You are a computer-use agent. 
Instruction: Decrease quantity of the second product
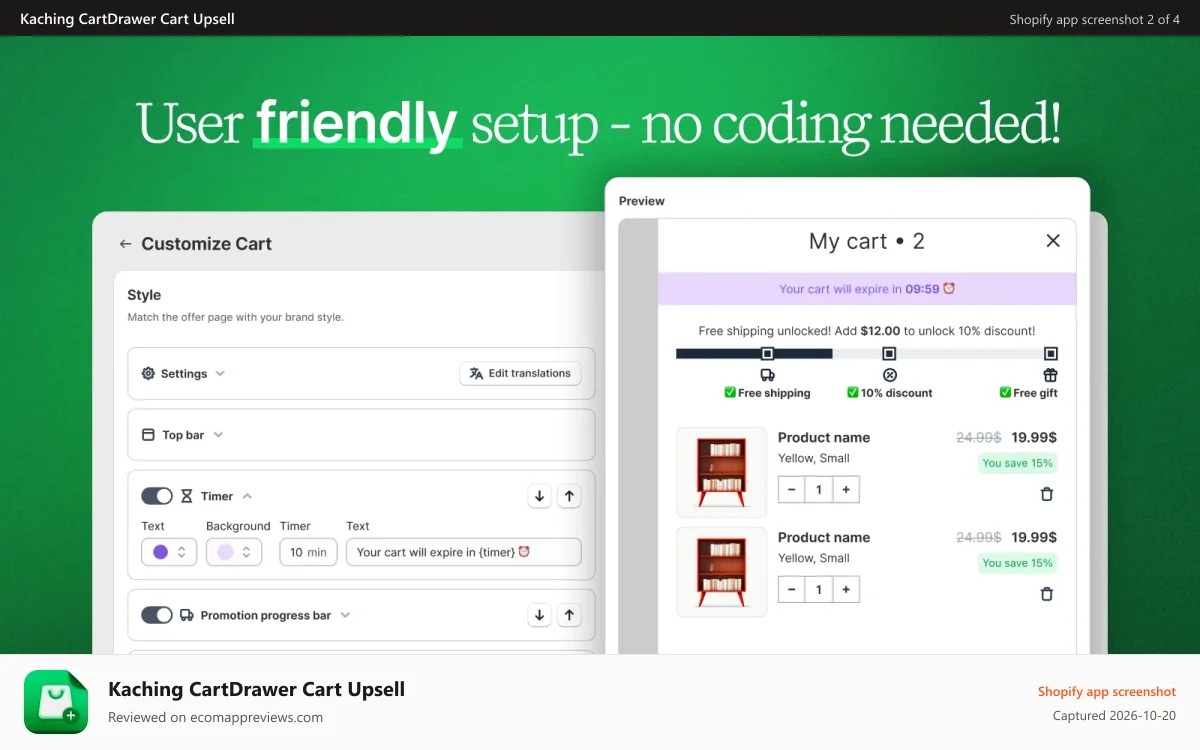[791, 590]
